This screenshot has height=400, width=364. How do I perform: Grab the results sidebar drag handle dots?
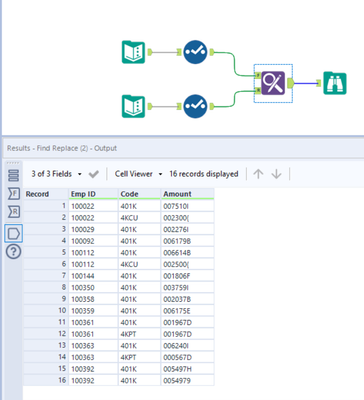13,163
